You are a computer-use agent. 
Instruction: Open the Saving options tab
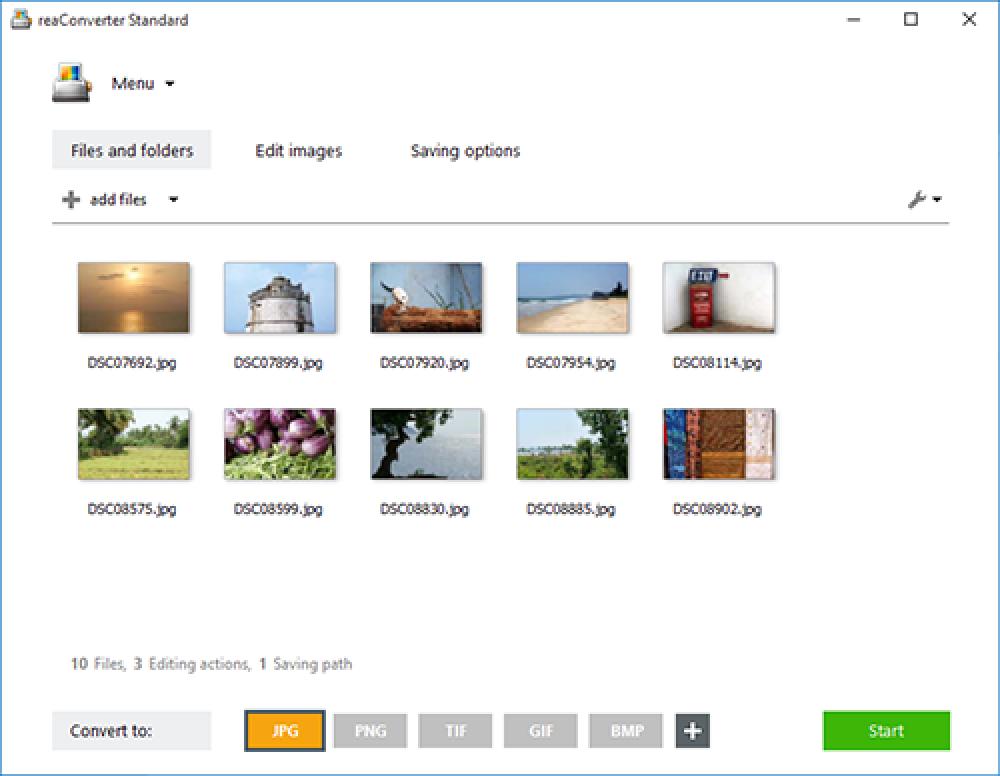tap(464, 150)
